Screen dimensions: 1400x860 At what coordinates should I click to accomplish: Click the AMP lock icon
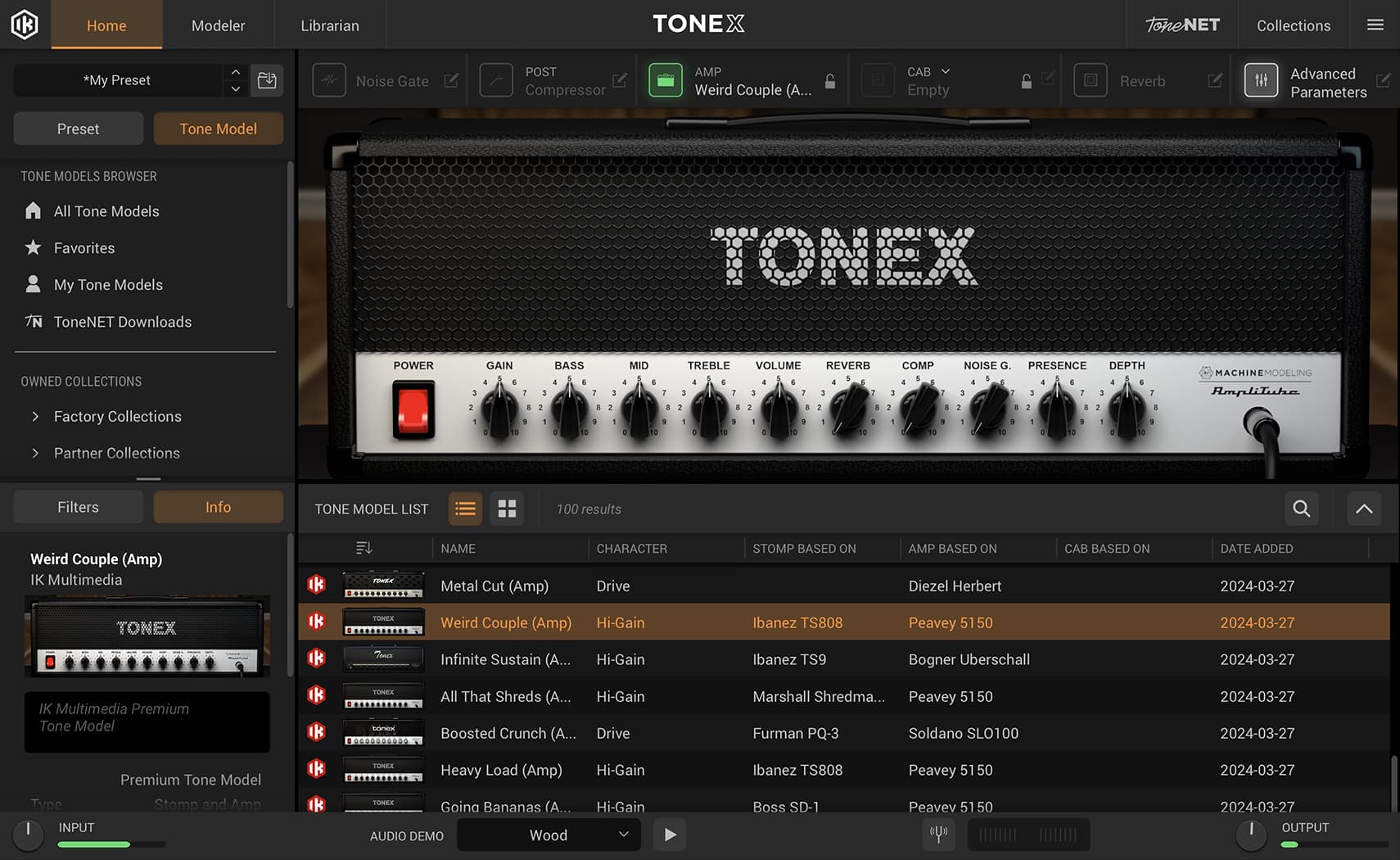(830, 81)
